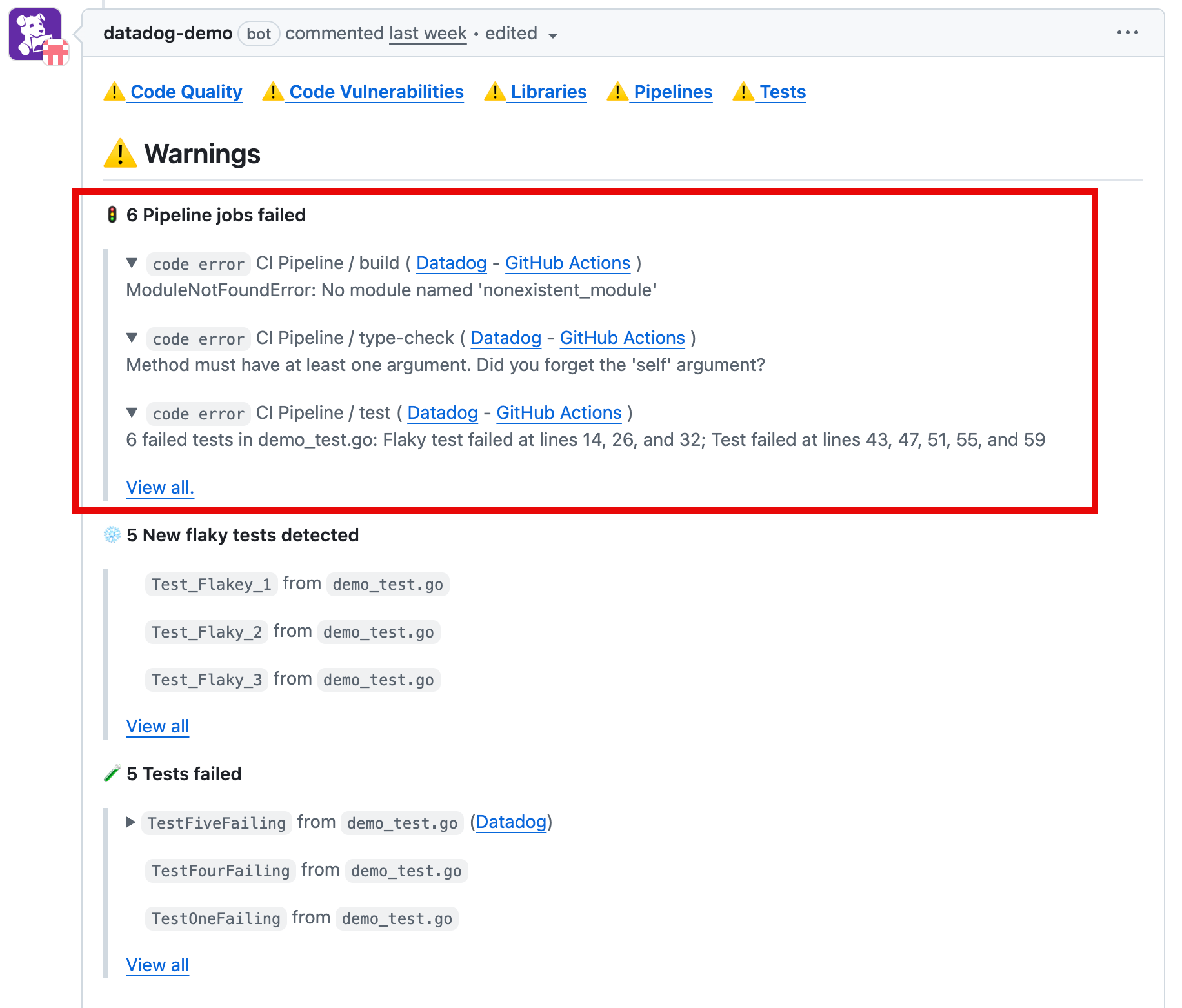The width and height of the screenshot is (1182, 1008).
Task: Collapse the CI Pipeline / type-check details
Action: tap(132, 338)
